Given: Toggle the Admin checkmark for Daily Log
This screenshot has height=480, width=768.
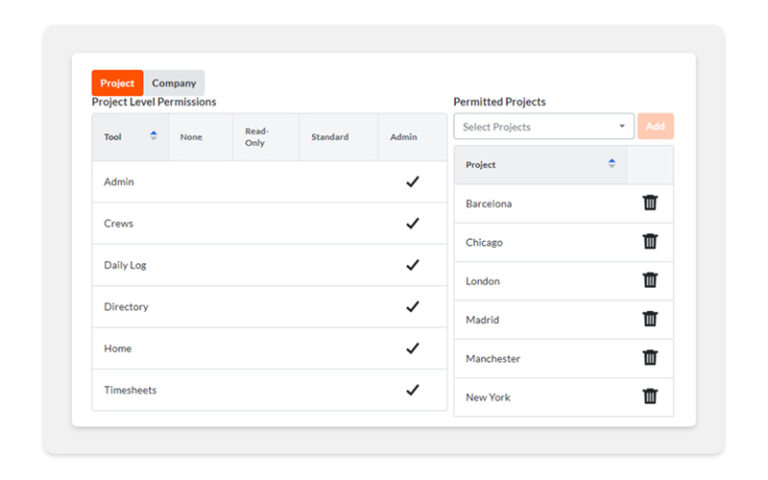Looking at the screenshot, I should click(412, 265).
